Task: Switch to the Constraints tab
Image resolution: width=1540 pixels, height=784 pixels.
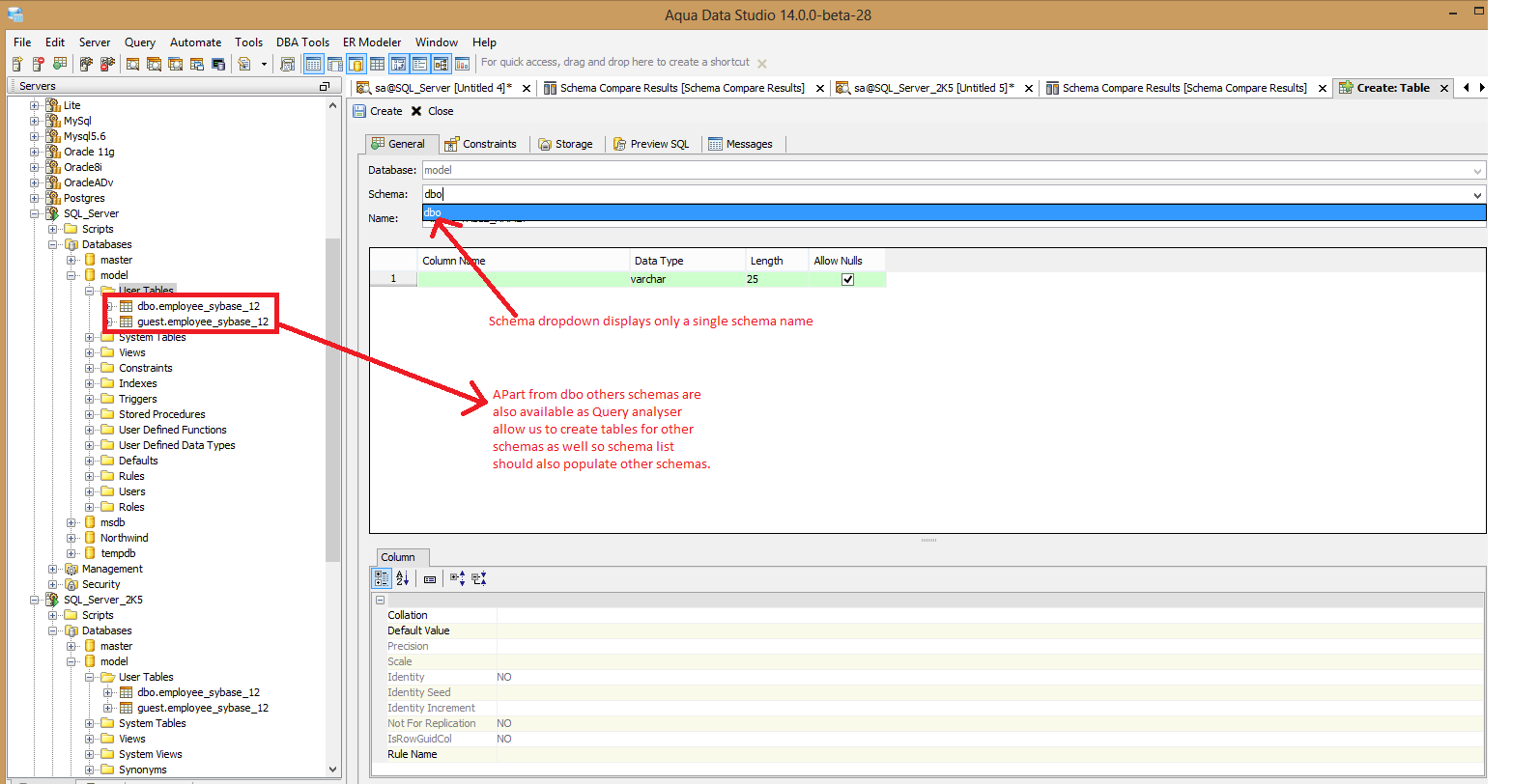Action: [x=480, y=144]
